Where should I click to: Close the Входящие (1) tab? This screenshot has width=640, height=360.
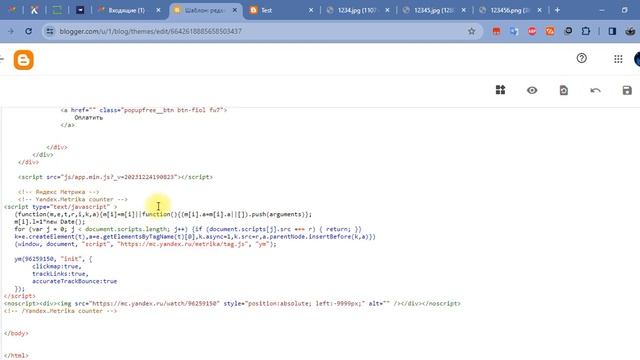click(x=158, y=10)
